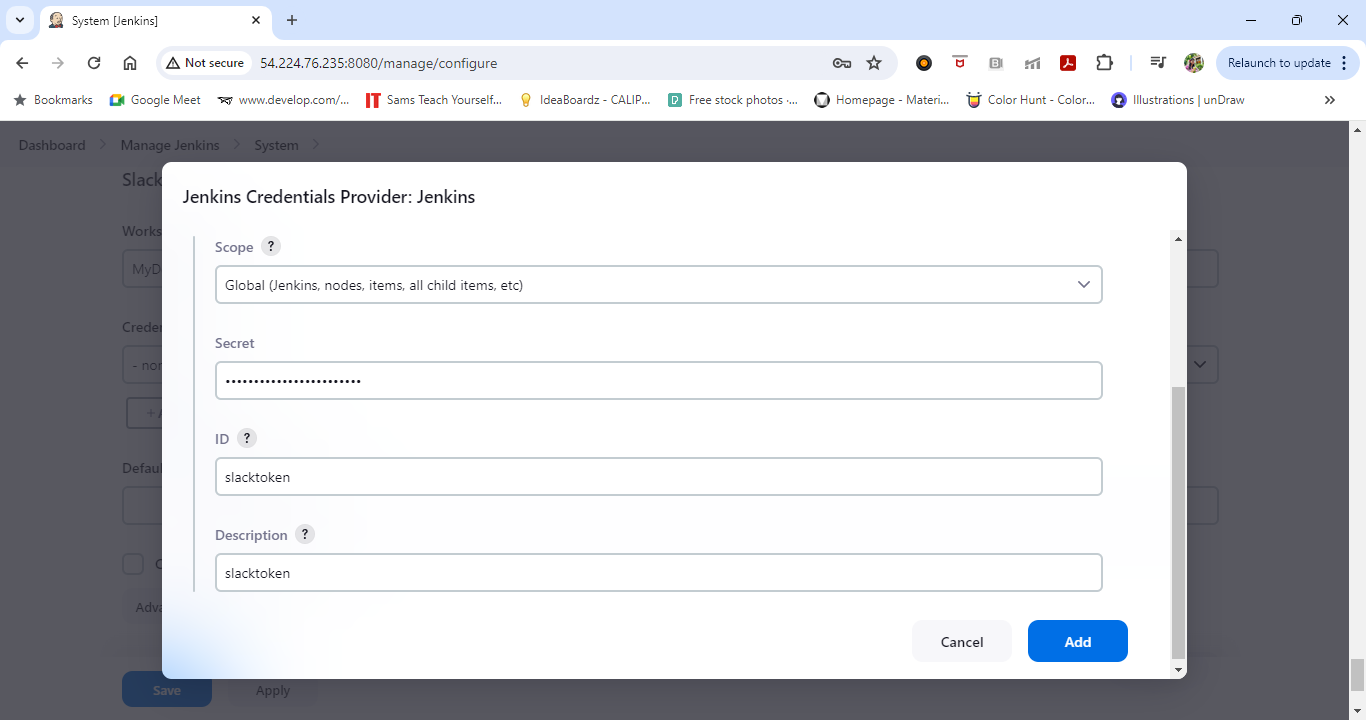
Task: Select the System [Jenkins] browser tab
Action: tap(156, 20)
